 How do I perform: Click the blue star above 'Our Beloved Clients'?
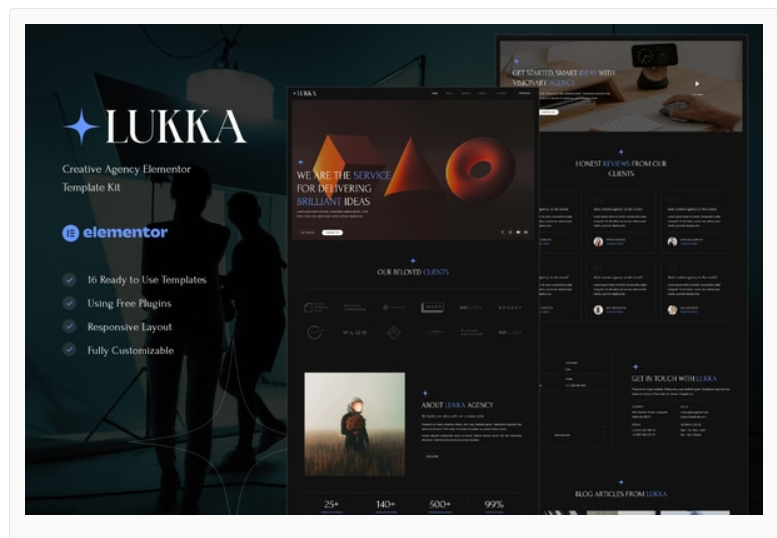[x=413, y=261]
